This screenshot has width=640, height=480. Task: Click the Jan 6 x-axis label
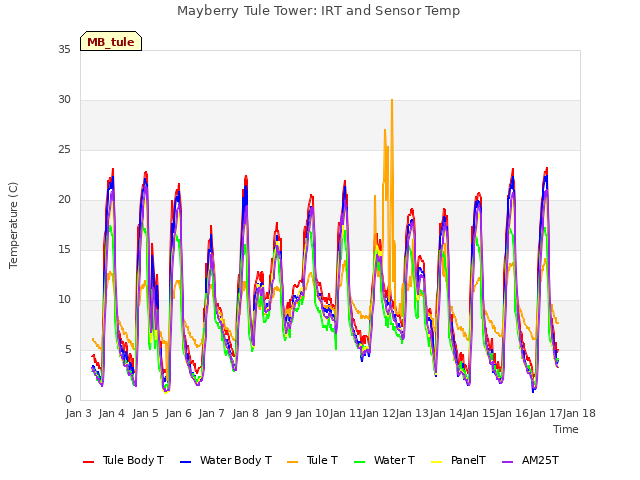[179, 413]
